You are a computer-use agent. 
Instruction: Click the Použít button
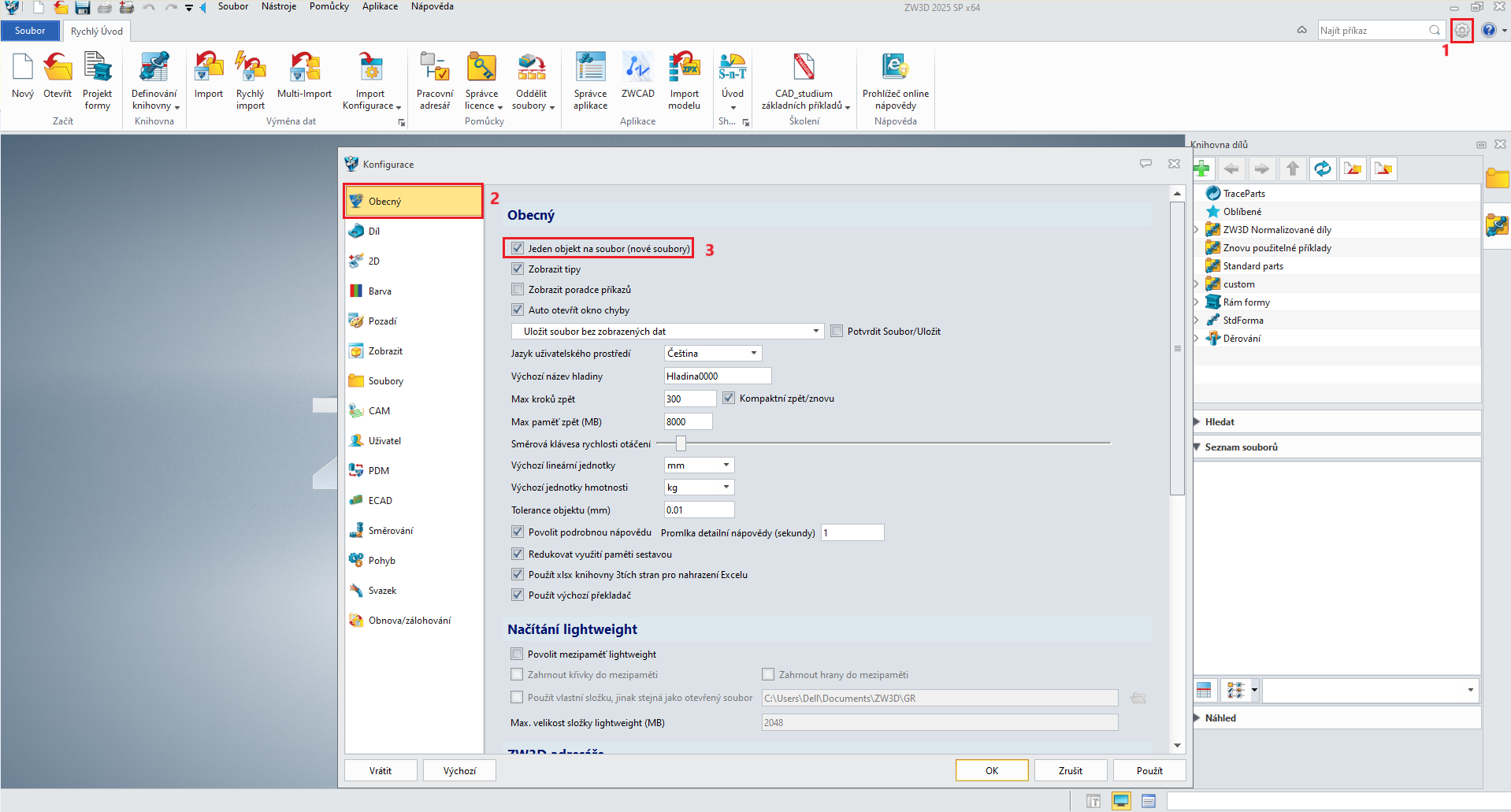[1149, 770]
